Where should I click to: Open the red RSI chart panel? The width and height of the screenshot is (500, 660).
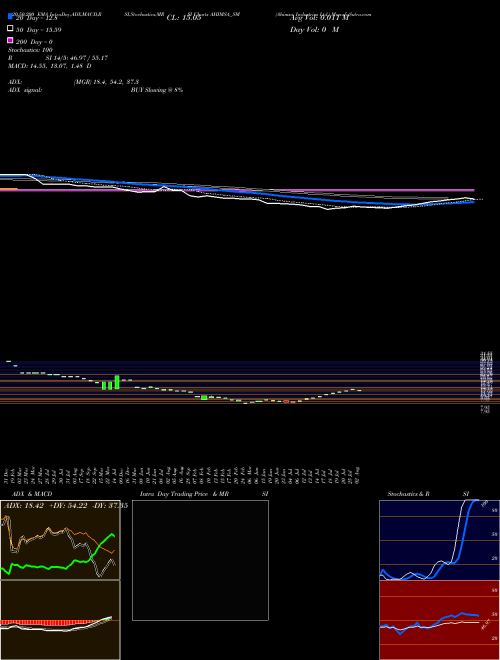[x=439, y=620]
